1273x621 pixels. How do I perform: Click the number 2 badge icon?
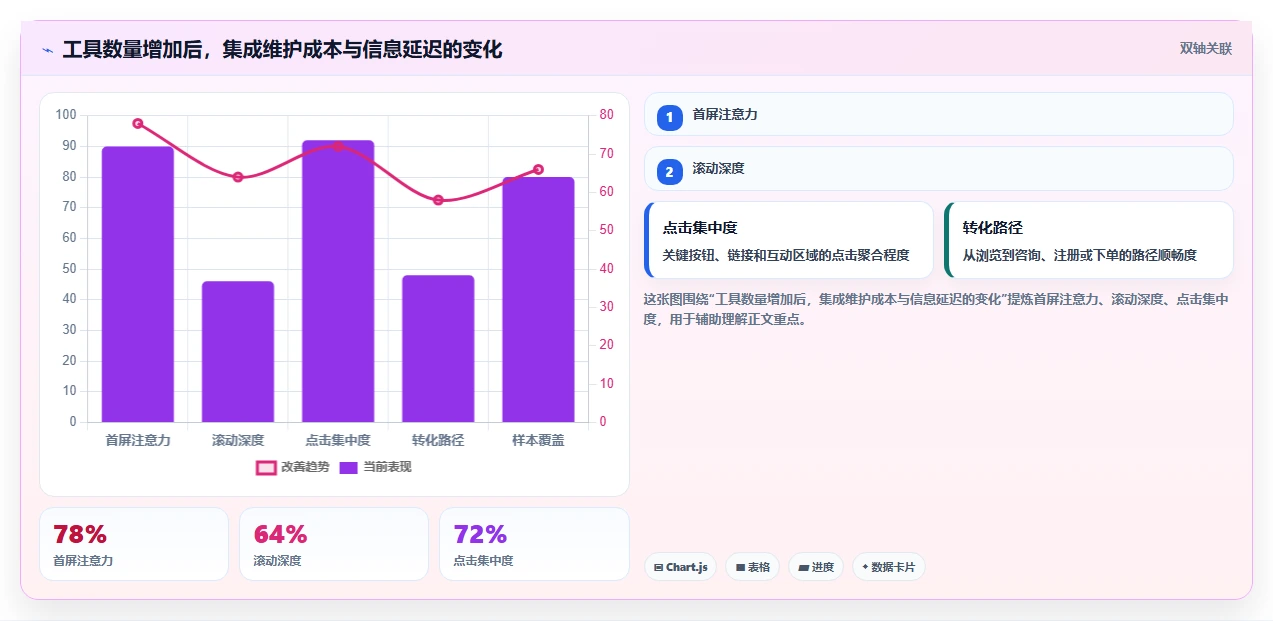[670, 170]
